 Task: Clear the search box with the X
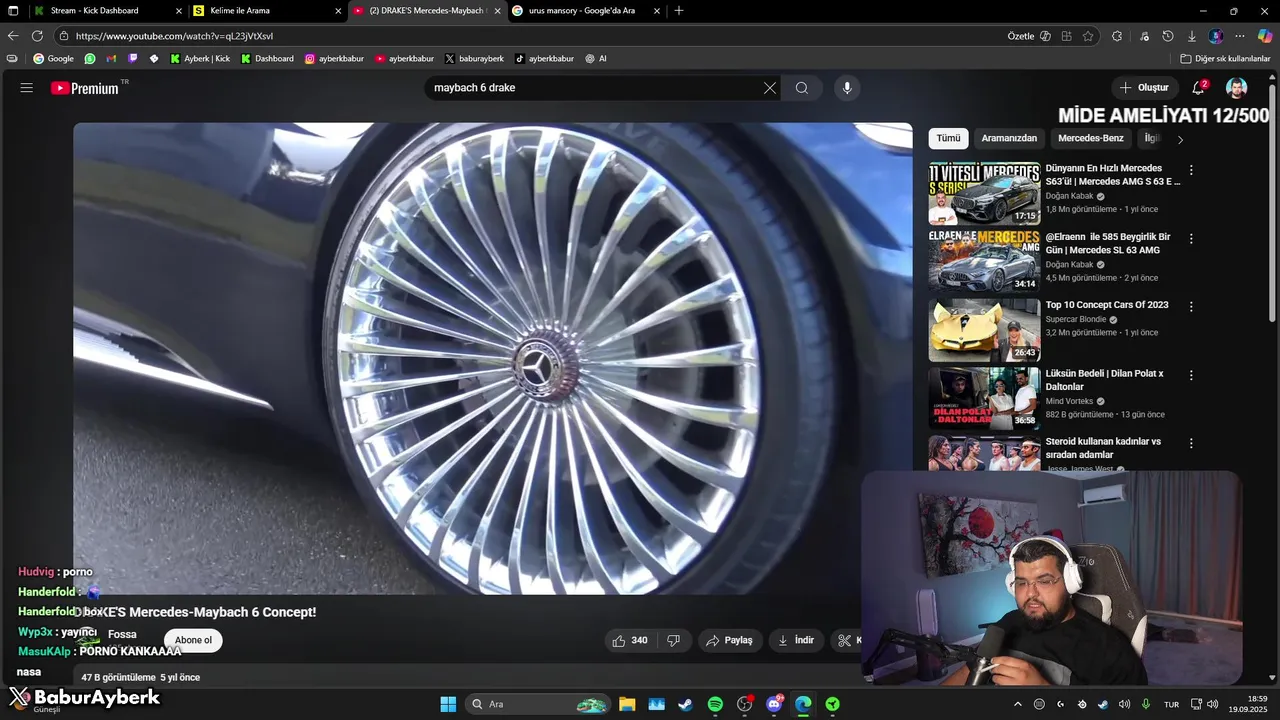click(770, 88)
